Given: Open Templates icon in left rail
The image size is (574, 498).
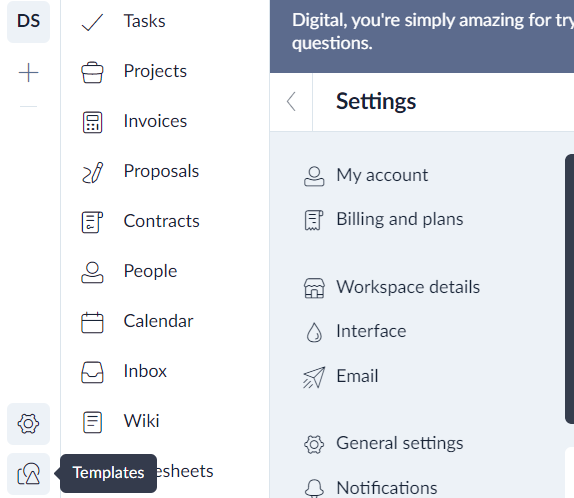Looking at the screenshot, I should coord(29,474).
